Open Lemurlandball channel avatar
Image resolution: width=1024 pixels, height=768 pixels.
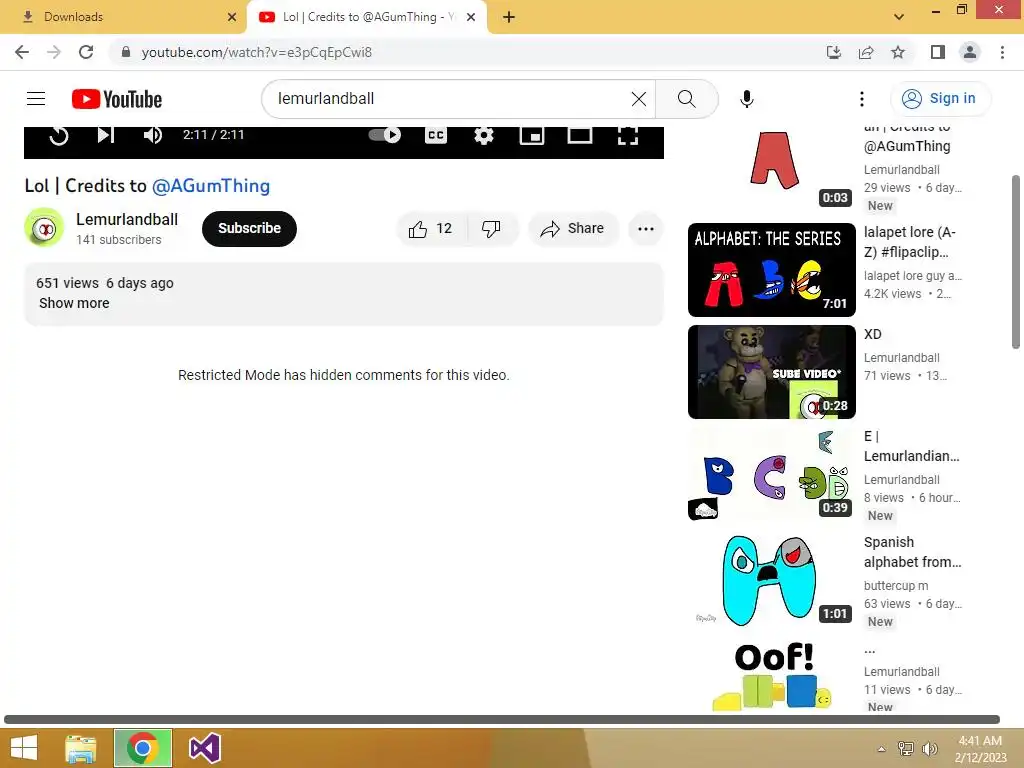coord(44,229)
